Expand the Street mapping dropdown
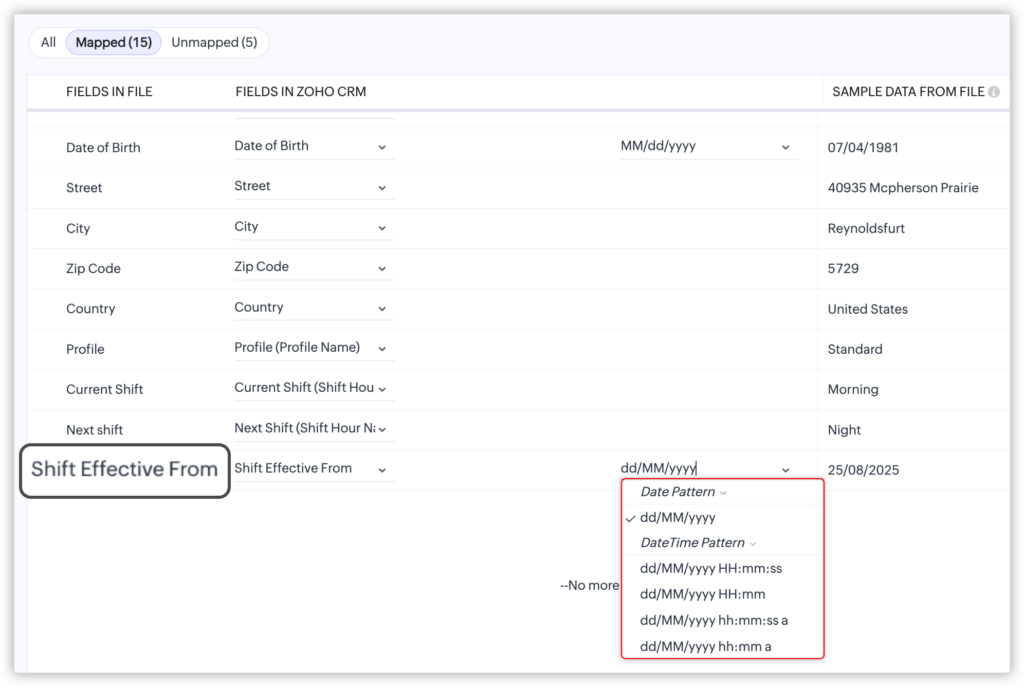 383,187
